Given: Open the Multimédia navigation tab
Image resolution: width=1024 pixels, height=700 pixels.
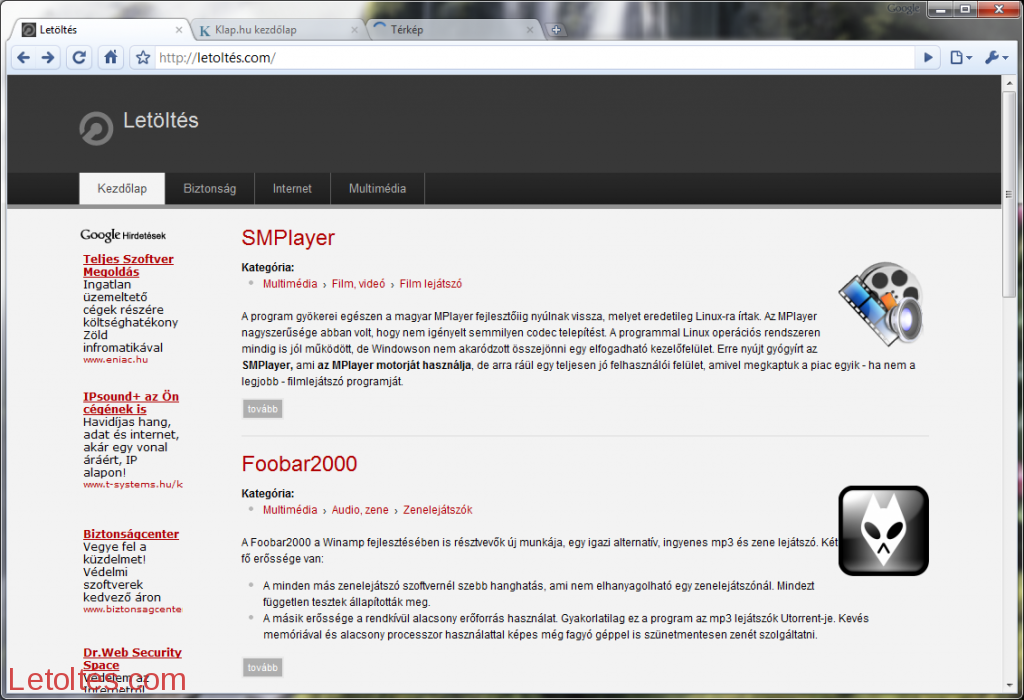Looking at the screenshot, I should point(377,189).
